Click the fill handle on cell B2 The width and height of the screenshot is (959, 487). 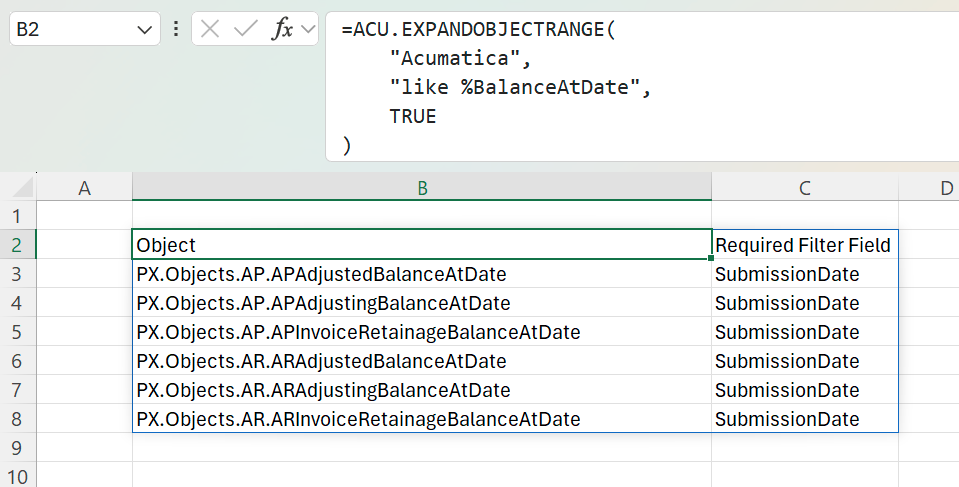[711, 259]
